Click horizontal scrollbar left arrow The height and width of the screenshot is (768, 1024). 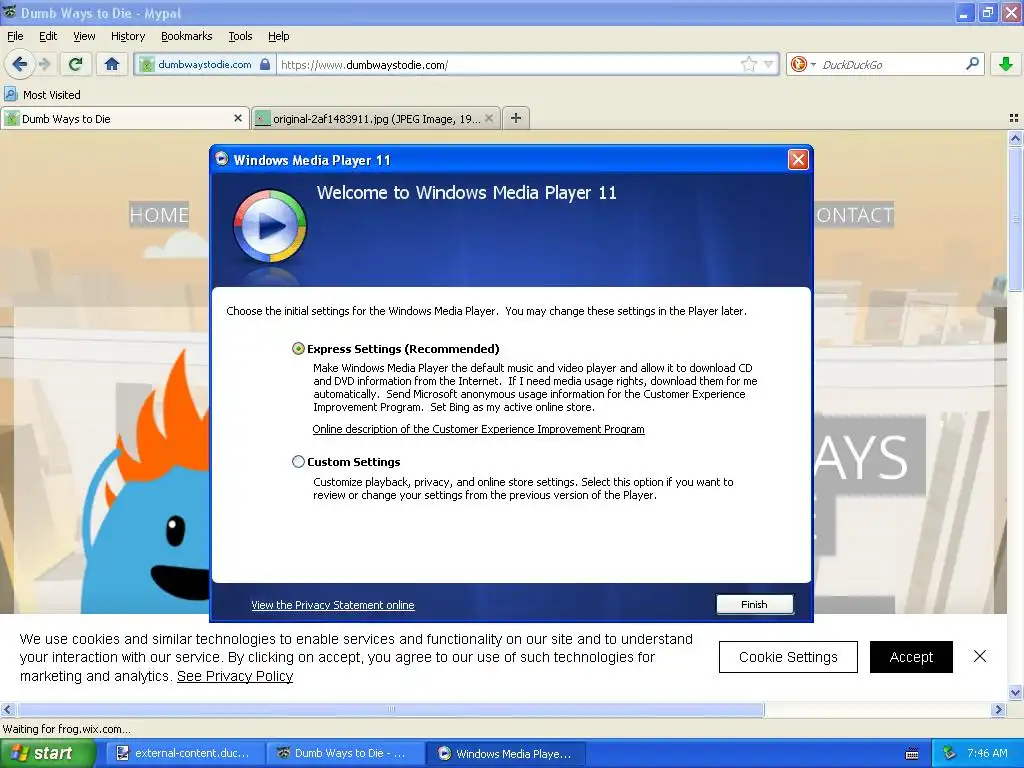pos(7,709)
